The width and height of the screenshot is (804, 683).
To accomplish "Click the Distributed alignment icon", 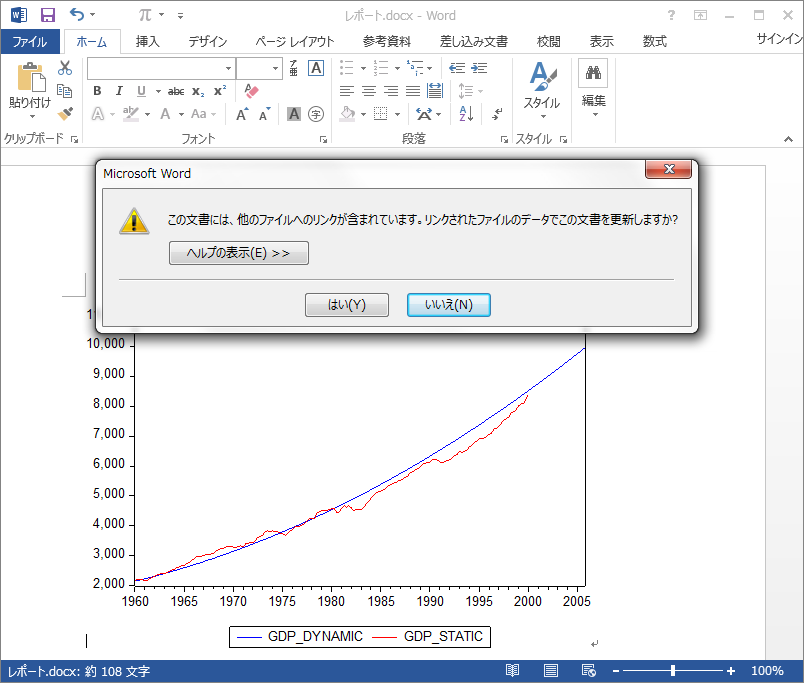I will tap(435, 91).
